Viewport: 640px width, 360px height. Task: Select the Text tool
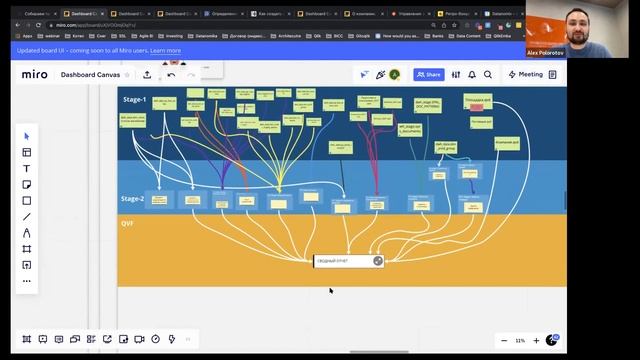[x=27, y=169]
